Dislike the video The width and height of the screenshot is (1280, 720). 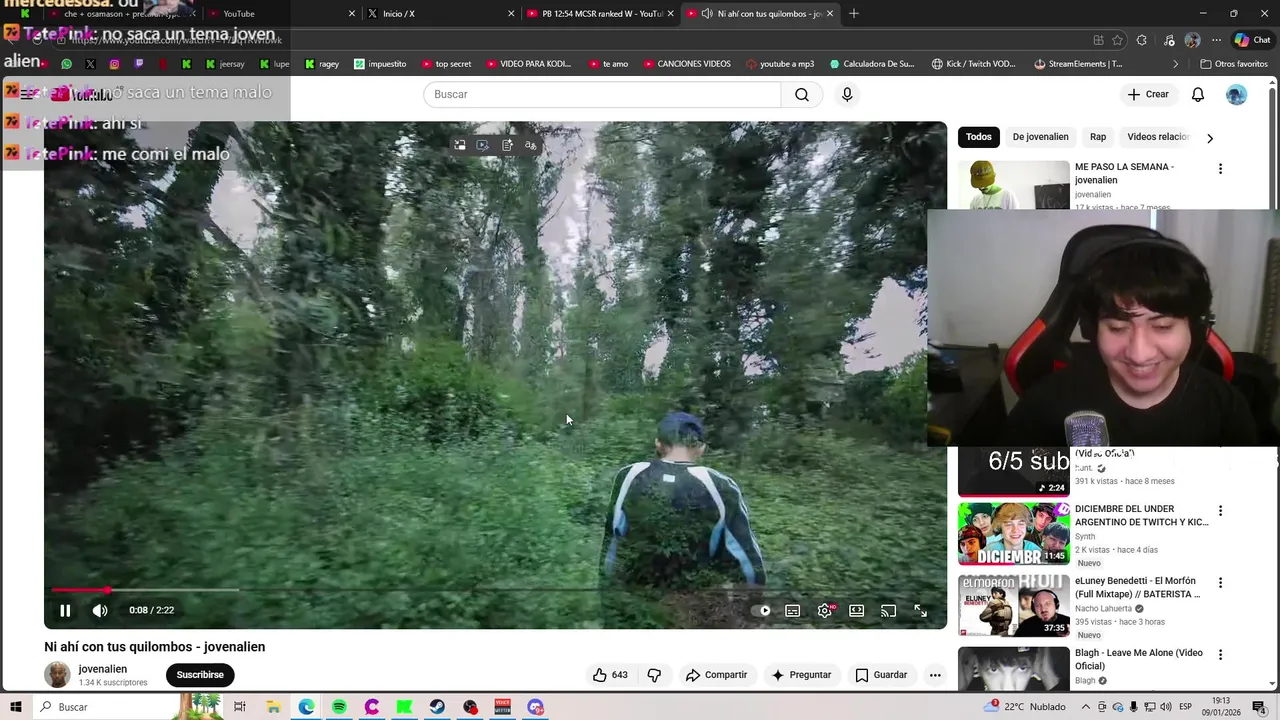point(654,675)
